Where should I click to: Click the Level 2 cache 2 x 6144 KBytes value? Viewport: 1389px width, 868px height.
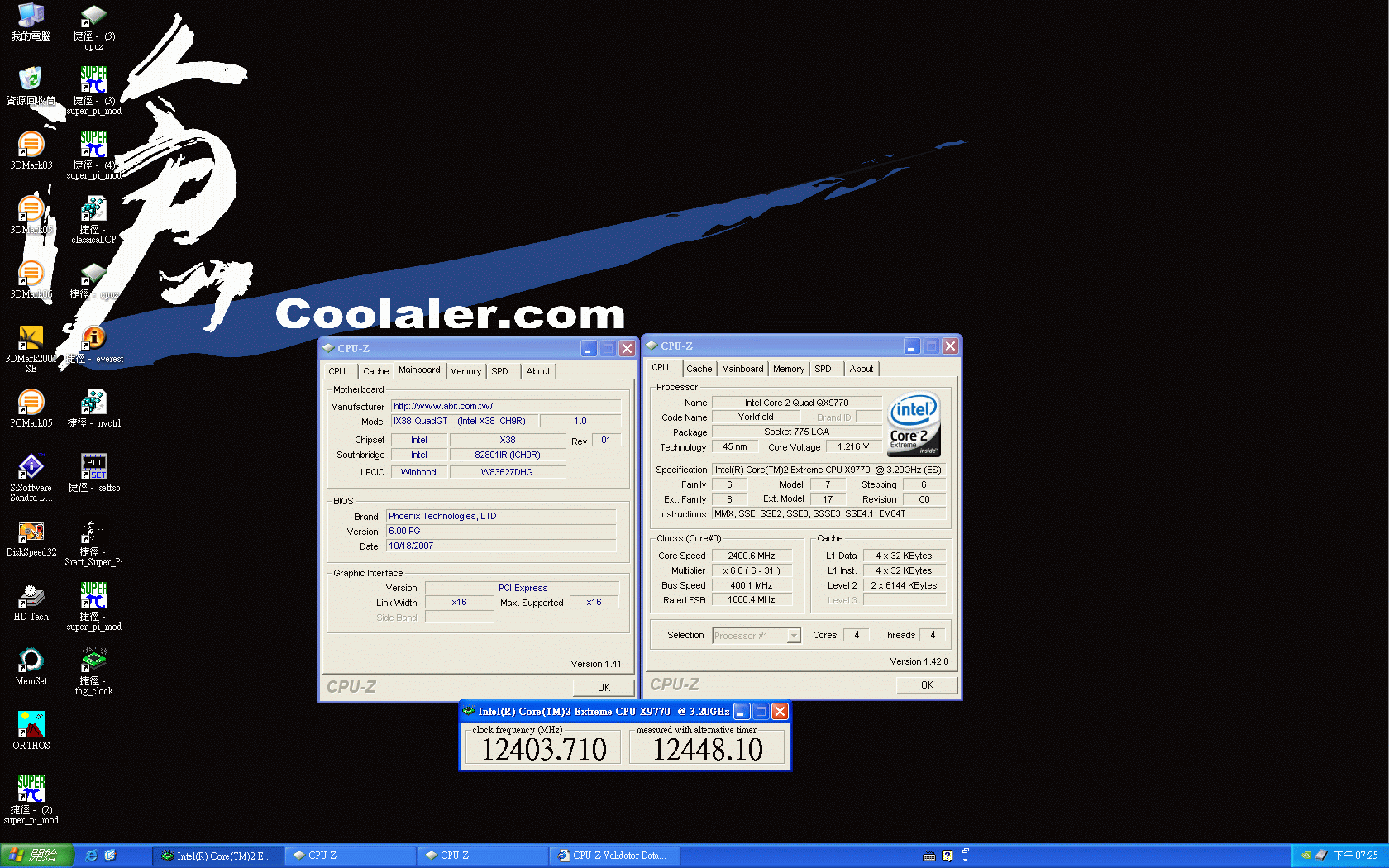905,585
